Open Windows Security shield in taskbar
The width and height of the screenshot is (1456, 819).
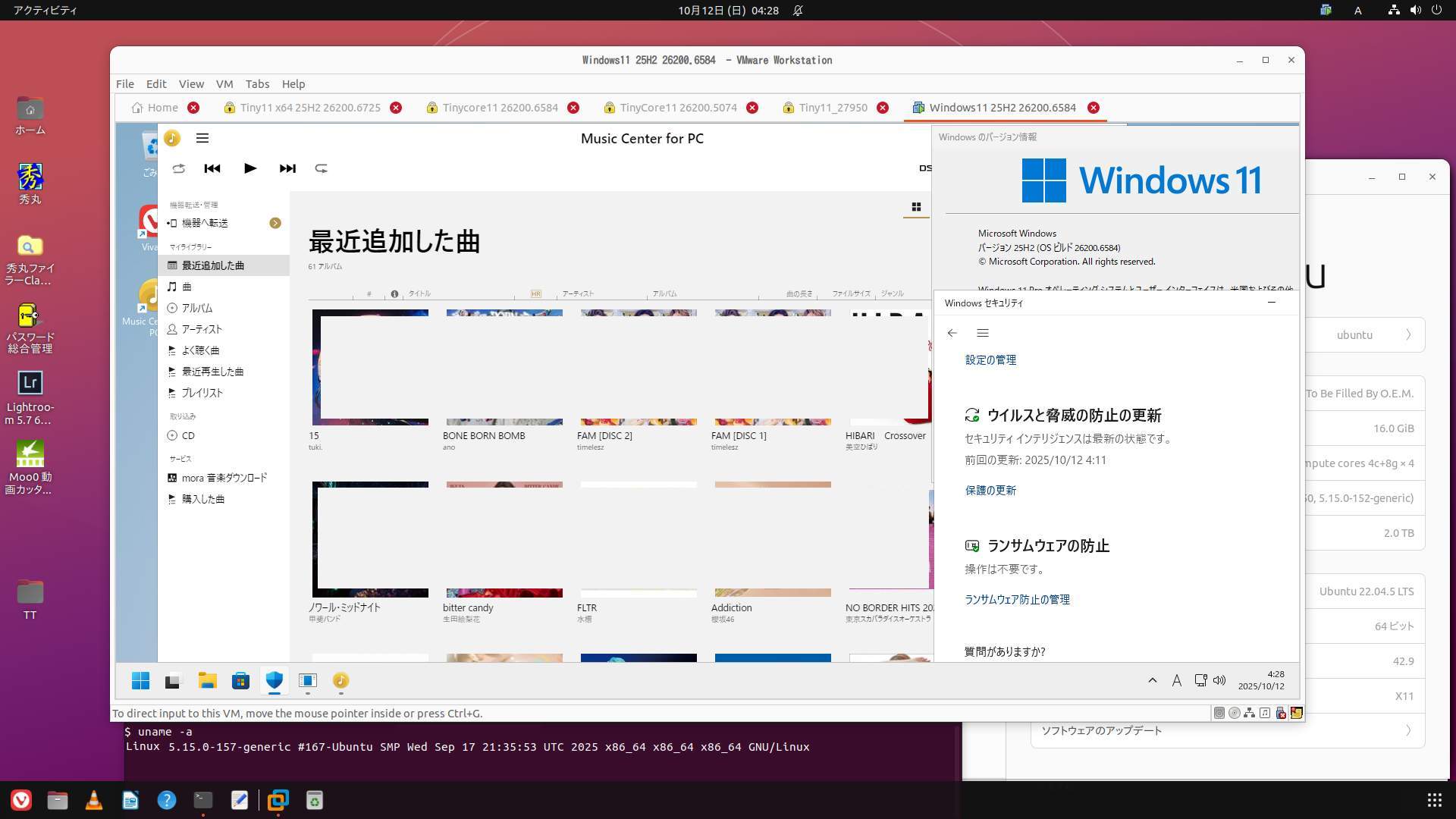click(x=275, y=680)
